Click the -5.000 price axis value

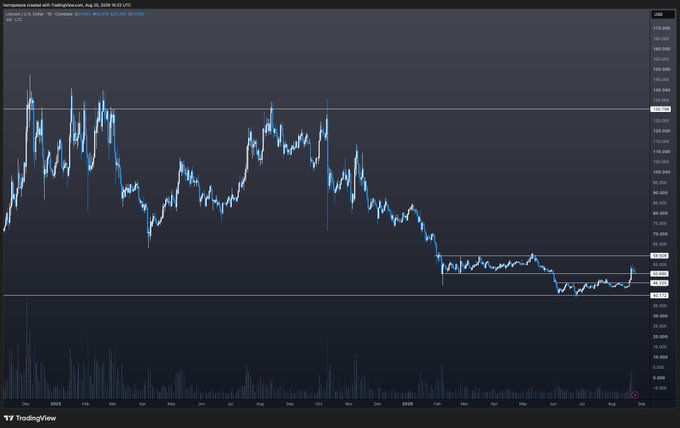coord(659,388)
